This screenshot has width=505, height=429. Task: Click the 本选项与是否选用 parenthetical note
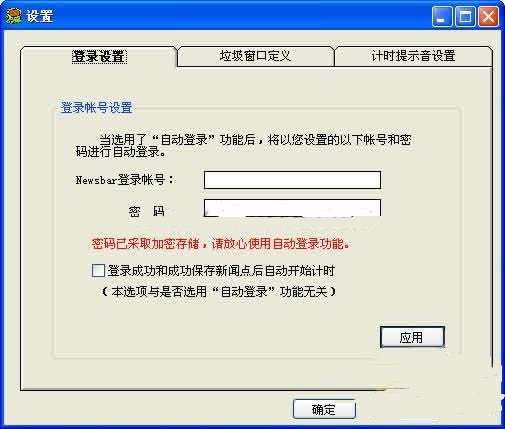pos(218,292)
